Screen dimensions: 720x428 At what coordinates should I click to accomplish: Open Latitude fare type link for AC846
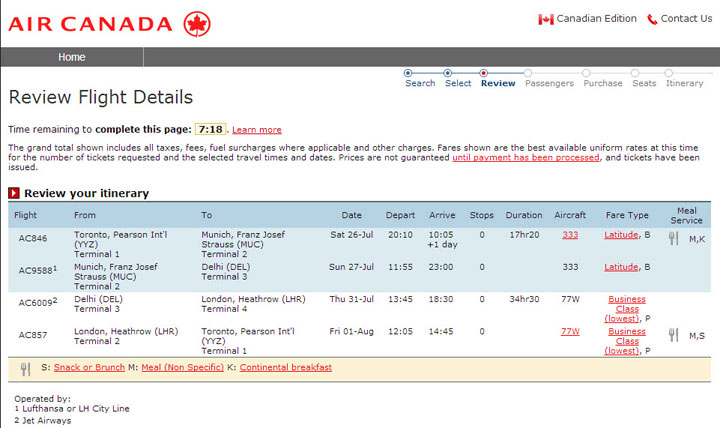621,235
